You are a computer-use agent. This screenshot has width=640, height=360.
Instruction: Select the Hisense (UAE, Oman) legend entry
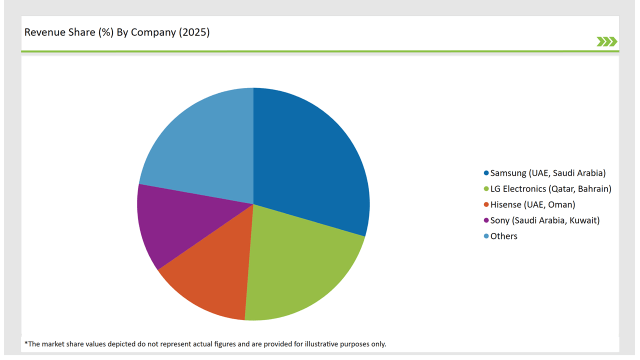(529, 204)
